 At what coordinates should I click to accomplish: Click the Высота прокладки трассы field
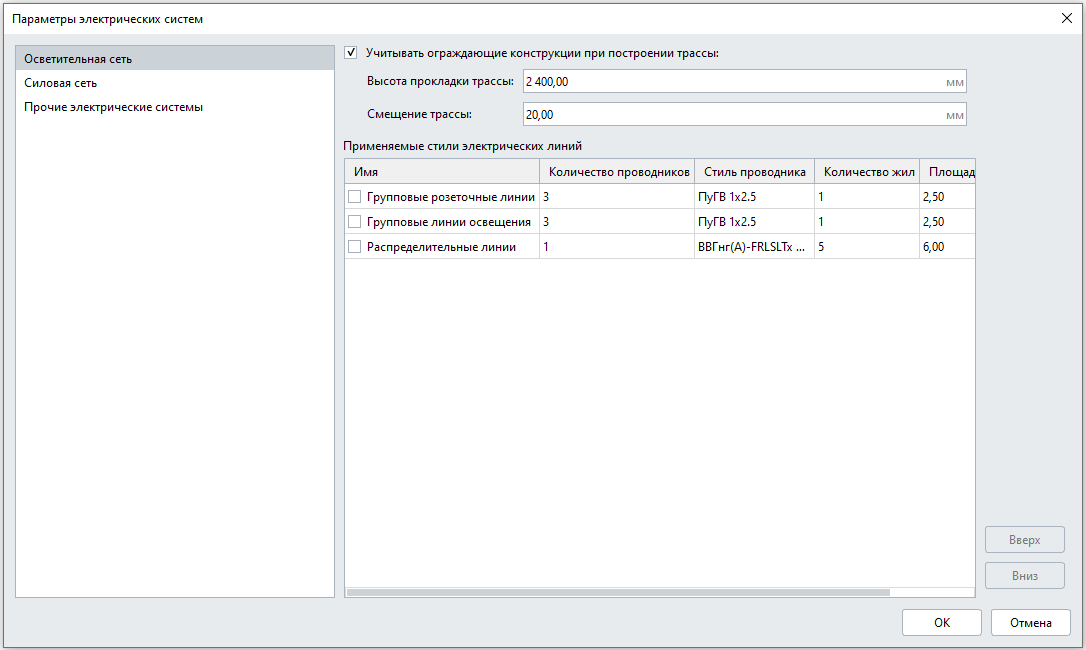(745, 82)
